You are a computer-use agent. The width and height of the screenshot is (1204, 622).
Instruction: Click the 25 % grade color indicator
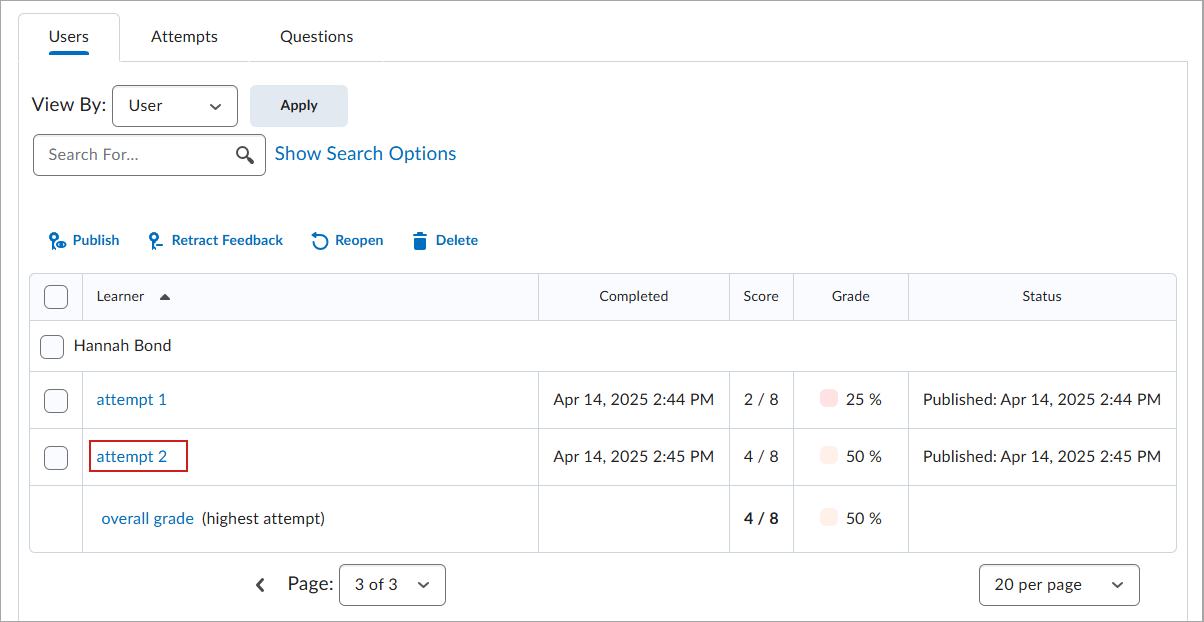click(x=828, y=399)
